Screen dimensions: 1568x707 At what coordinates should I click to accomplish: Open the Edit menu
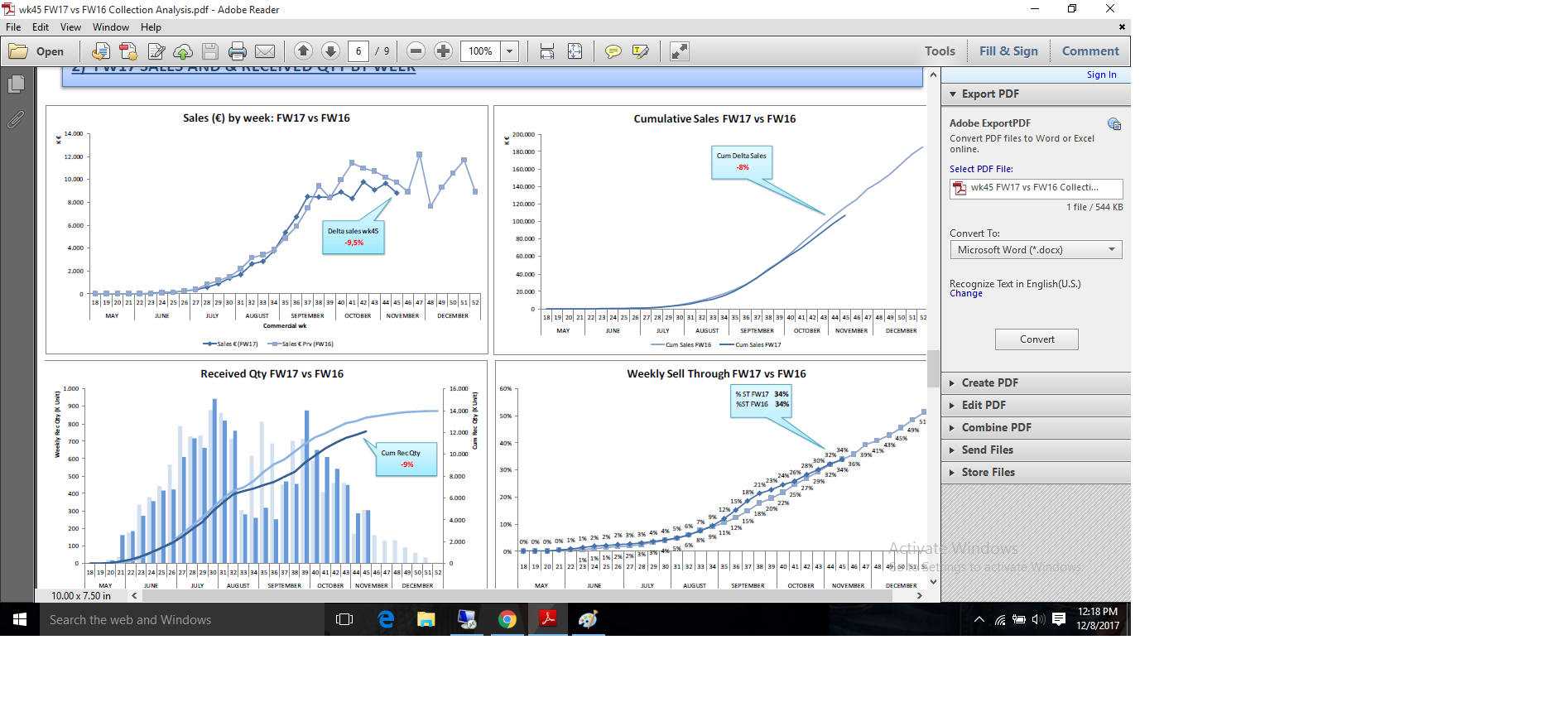tap(41, 27)
